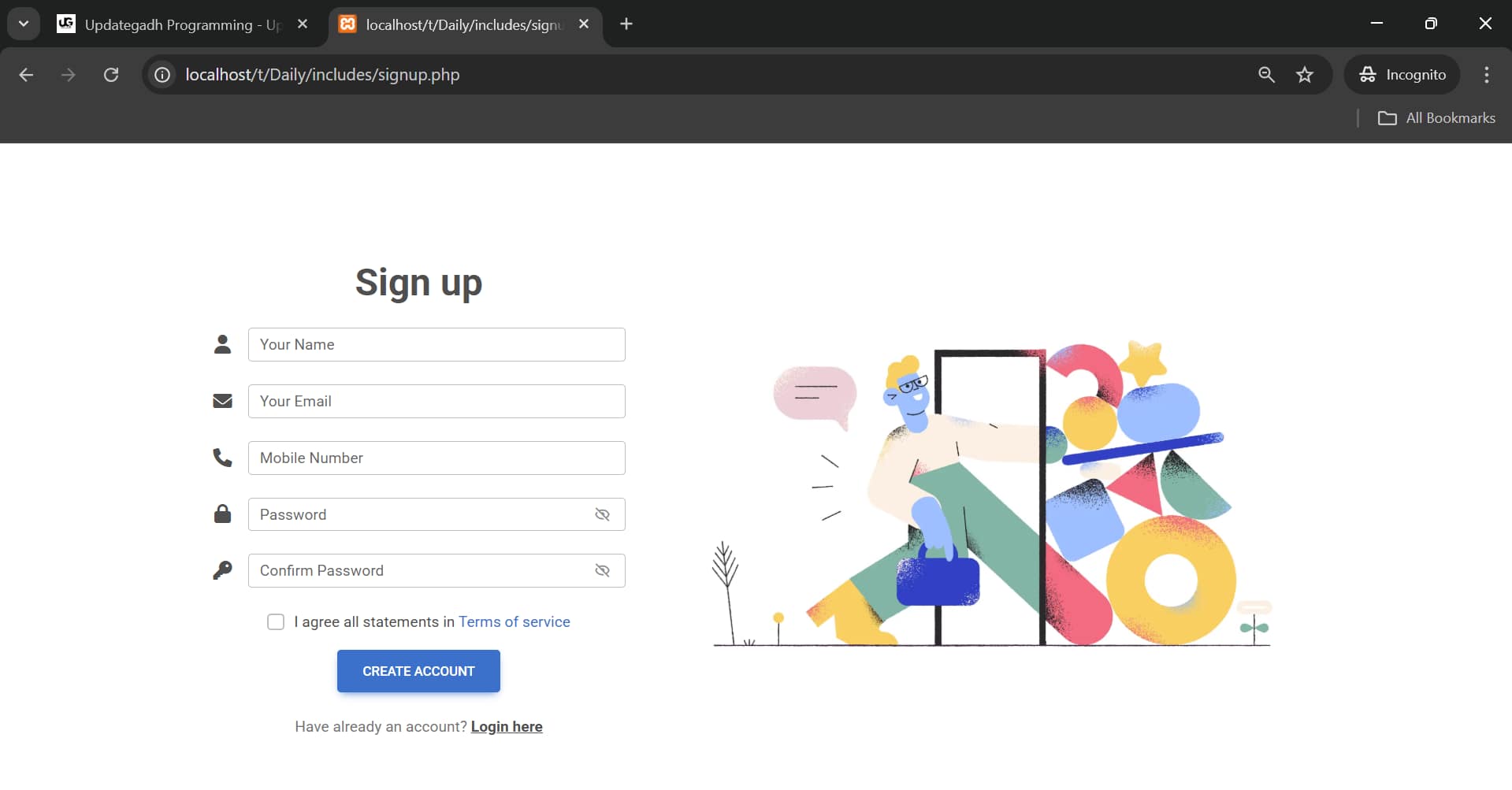This screenshot has width=1512, height=790.
Task: Toggle visibility of the Password field
Action: 602,514
